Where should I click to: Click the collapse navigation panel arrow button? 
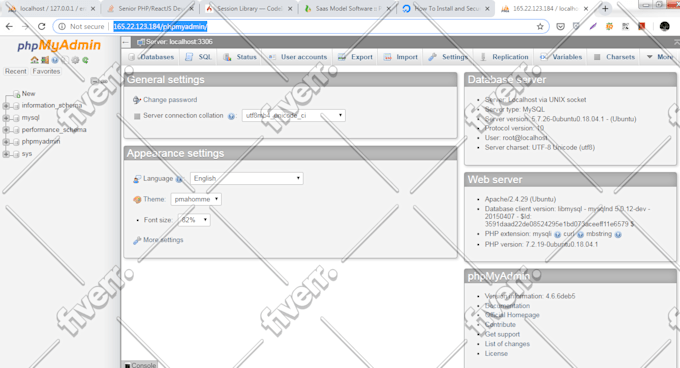pyautogui.click(x=126, y=42)
